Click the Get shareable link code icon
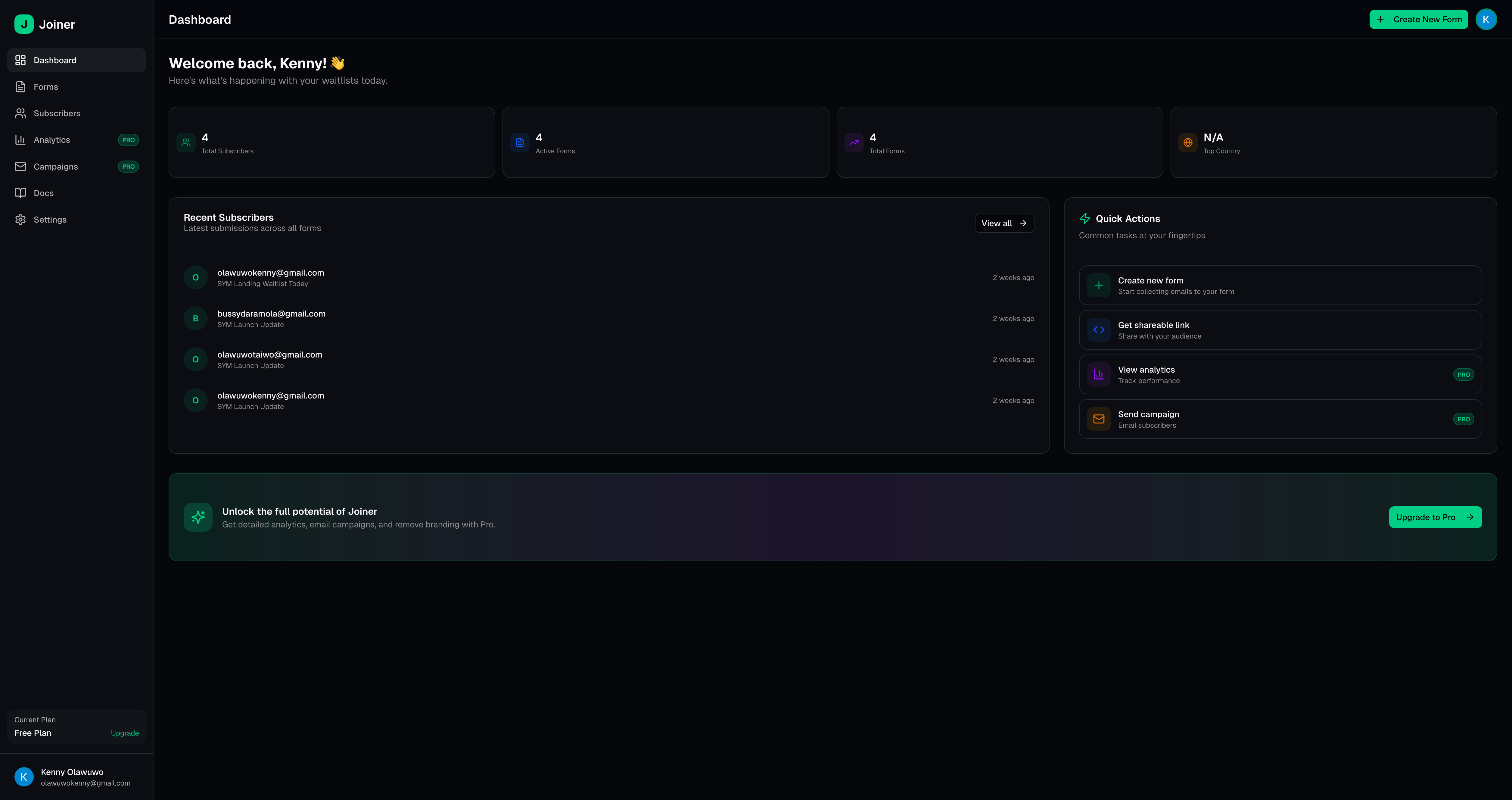The image size is (1512, 800). pyautogui.click(x=1098, y=330)
